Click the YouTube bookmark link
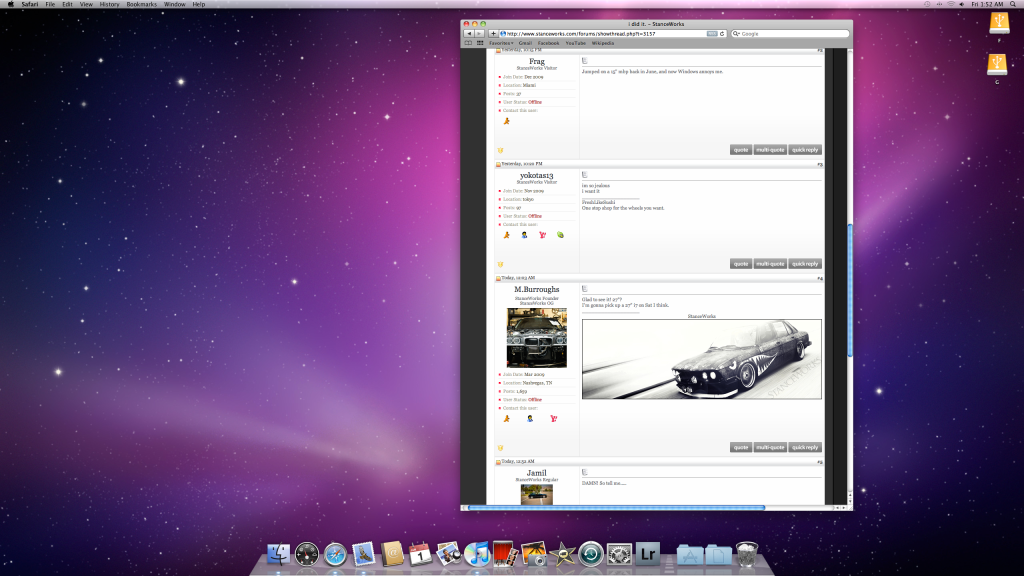1024x576 pixels. pyautogui.click(x=575, y=43)
